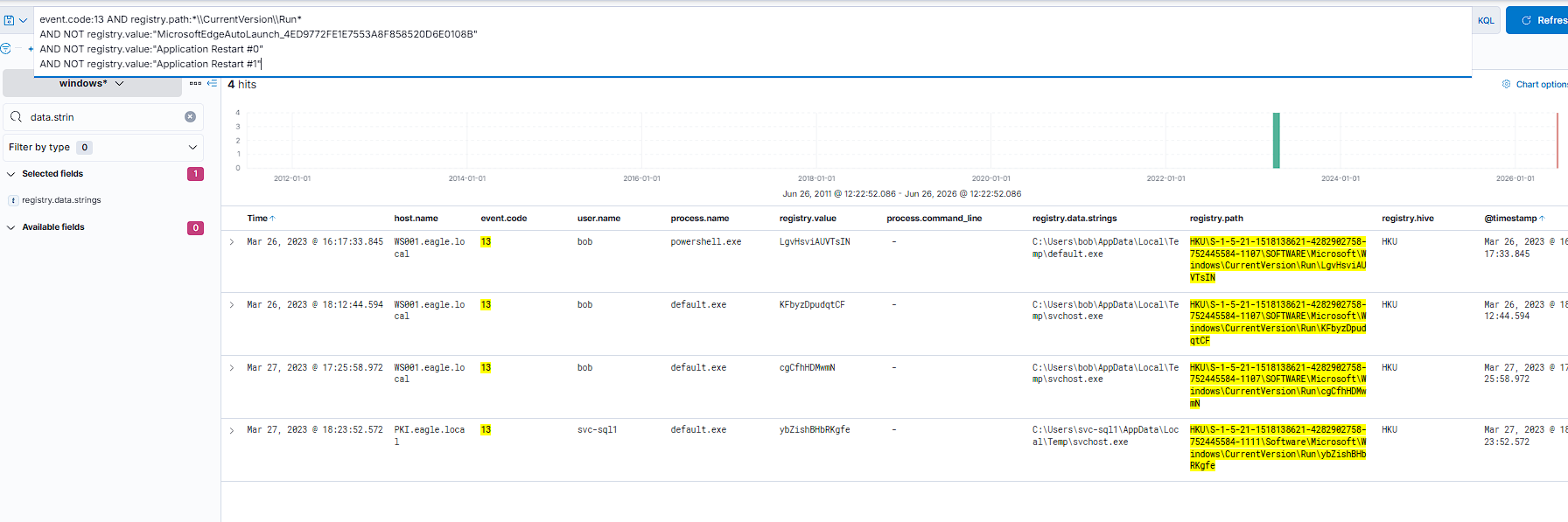Select registry.data.strings in selected fields
The image size is (1568, 522).
click(61, 200)
